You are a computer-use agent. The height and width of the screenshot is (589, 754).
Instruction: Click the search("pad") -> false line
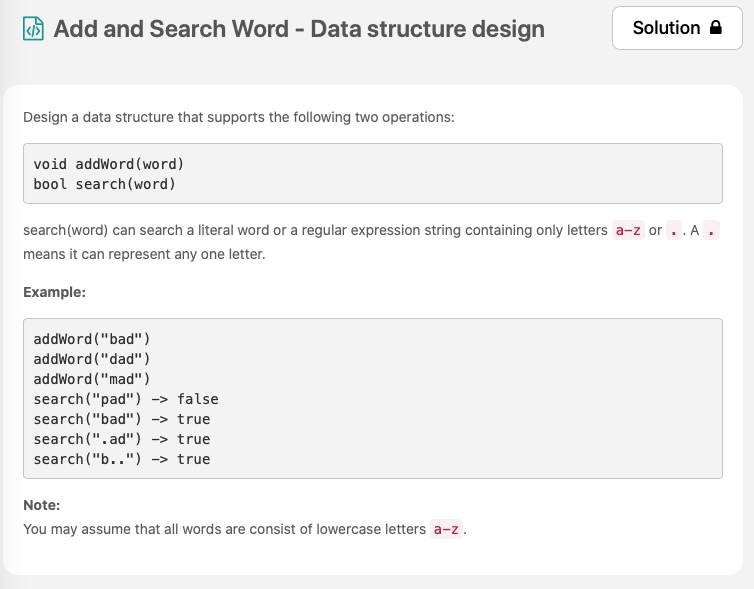pos(126,399)
